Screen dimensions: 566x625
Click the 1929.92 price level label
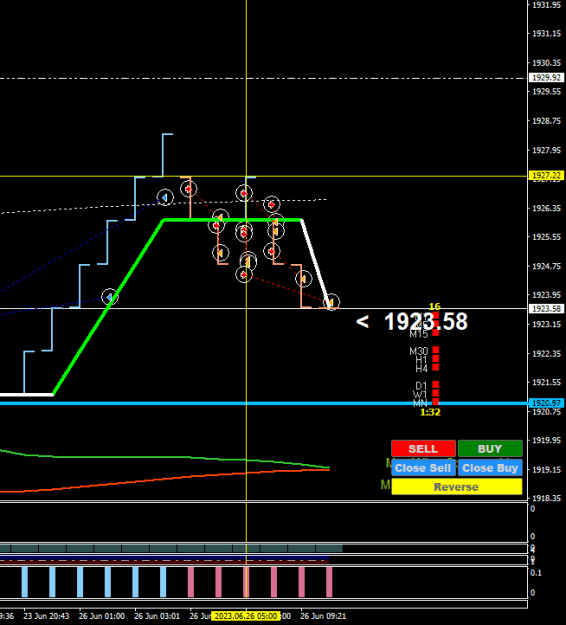pos(546,77)
